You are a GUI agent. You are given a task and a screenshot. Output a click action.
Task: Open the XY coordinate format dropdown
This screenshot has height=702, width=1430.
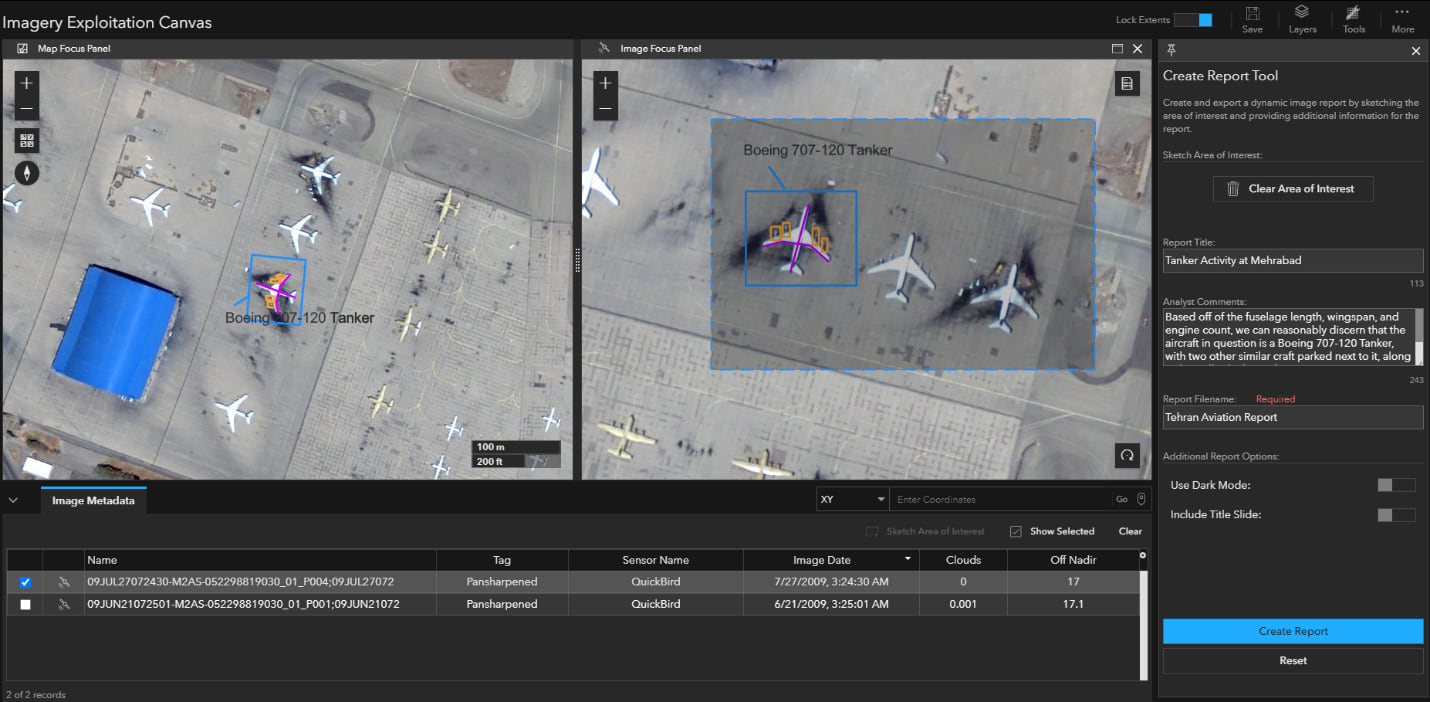tap(852, 499)
